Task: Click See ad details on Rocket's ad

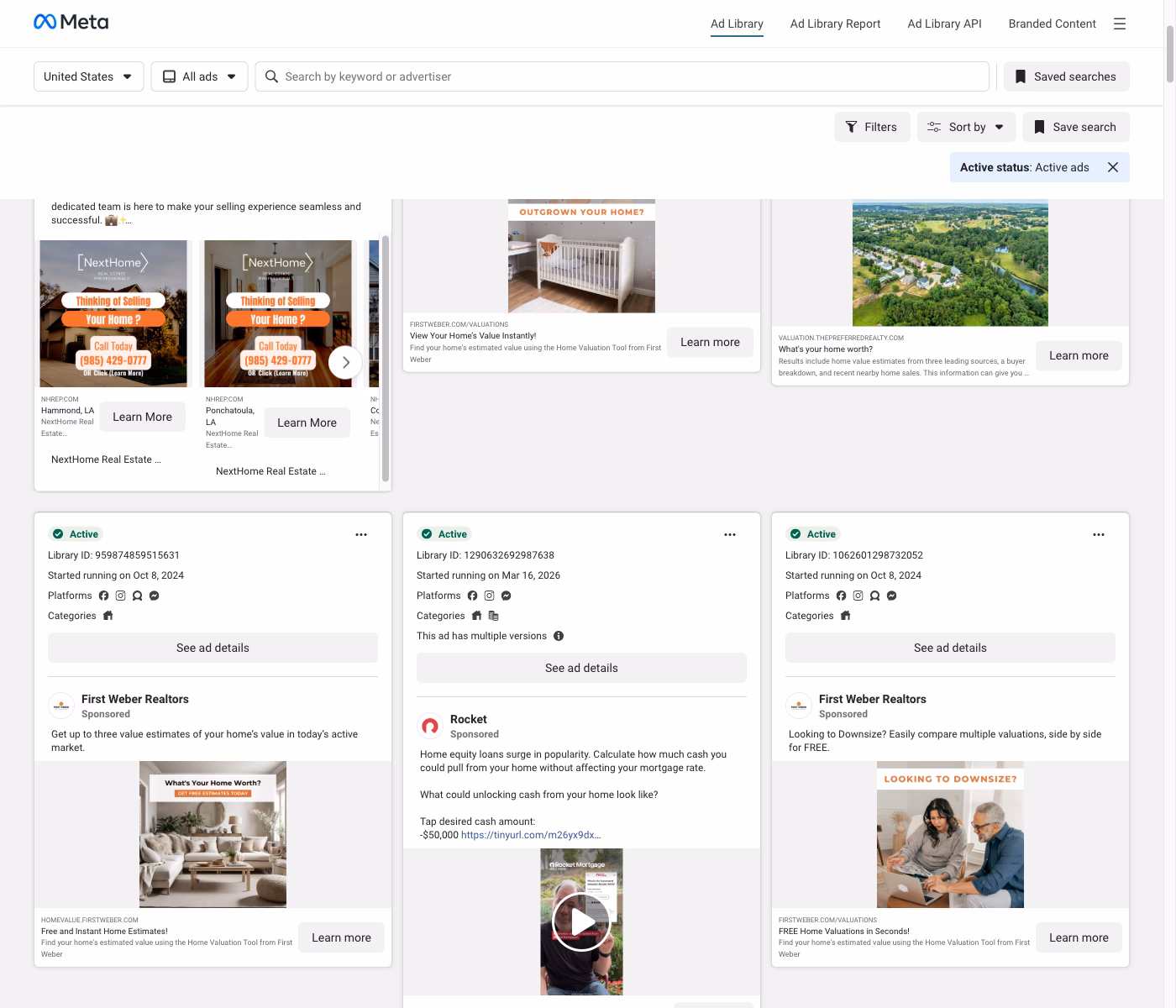Action: pos(581,668)
